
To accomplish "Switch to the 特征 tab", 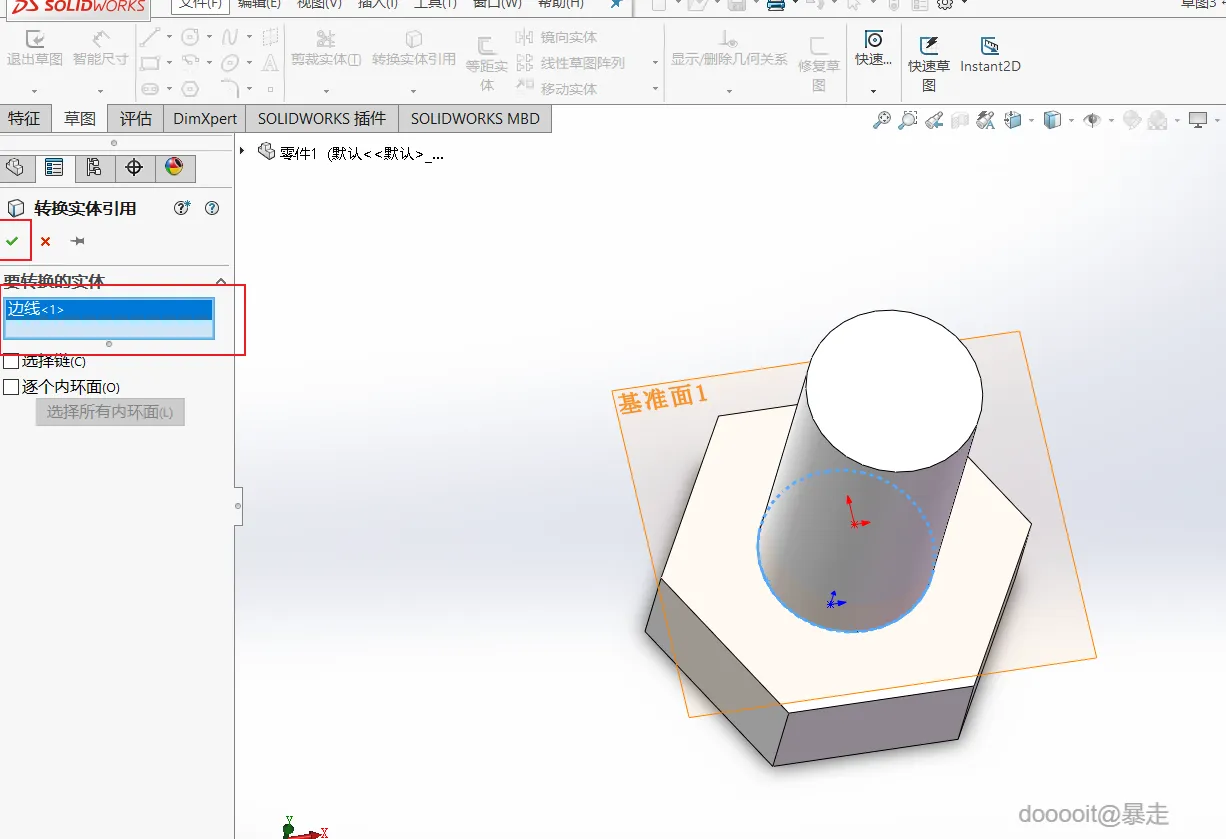I will [24, 118].
